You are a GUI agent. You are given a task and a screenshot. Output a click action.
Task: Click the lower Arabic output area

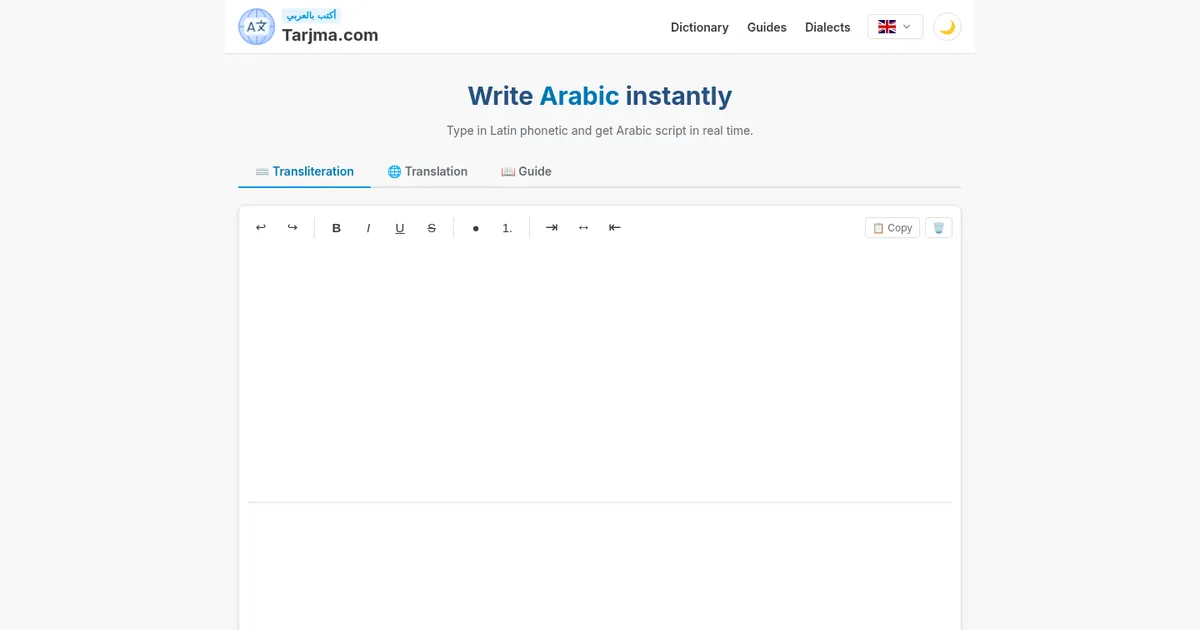coord(600,567)
